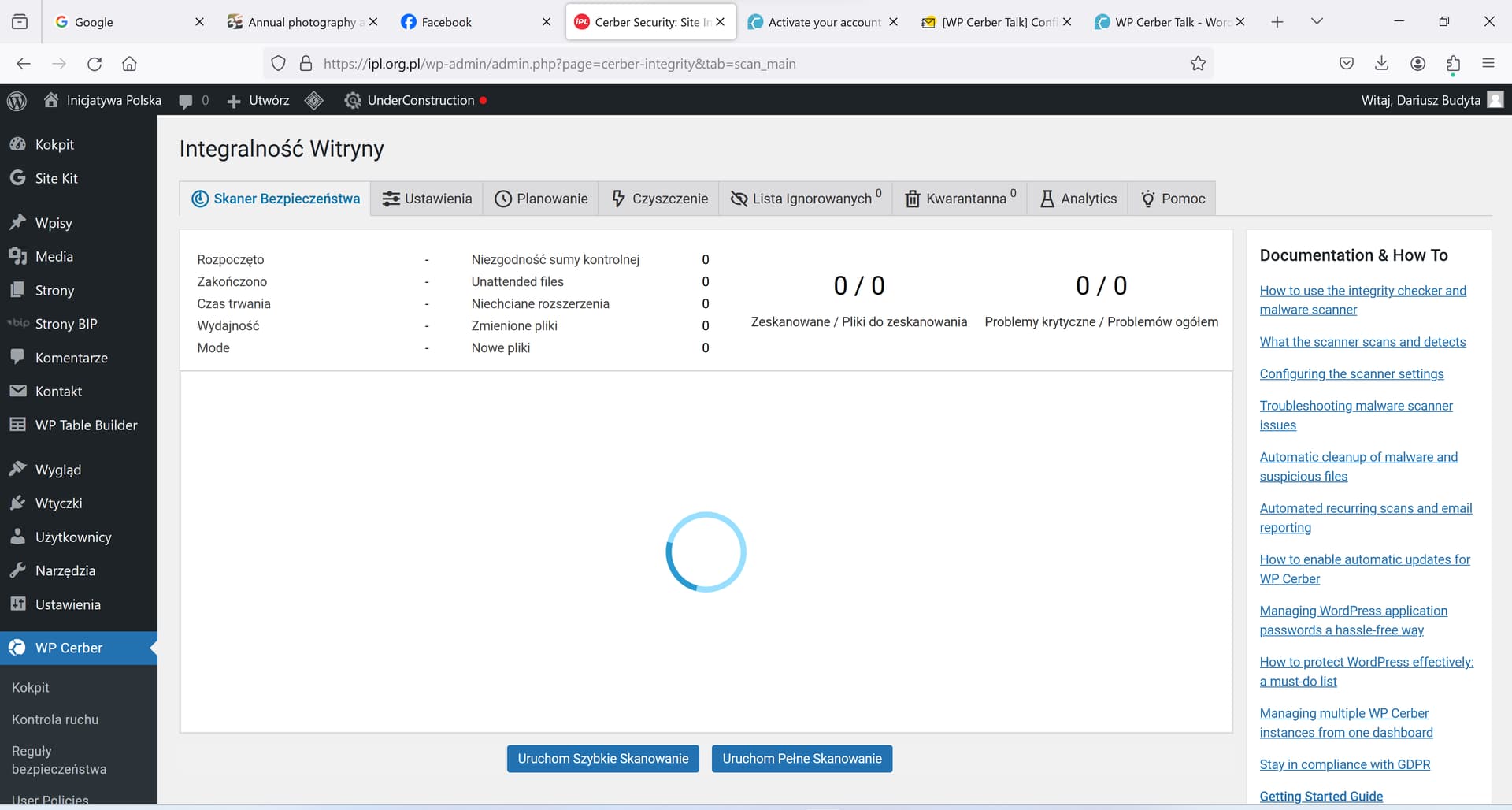Click the shield tracking protection icon
Screen dimensions: 1512x810
pyautogui.click(x=278, y=64)
